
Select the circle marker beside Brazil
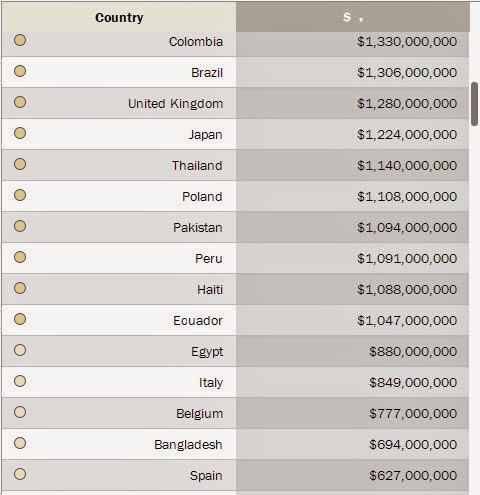(x=20, y=71)
